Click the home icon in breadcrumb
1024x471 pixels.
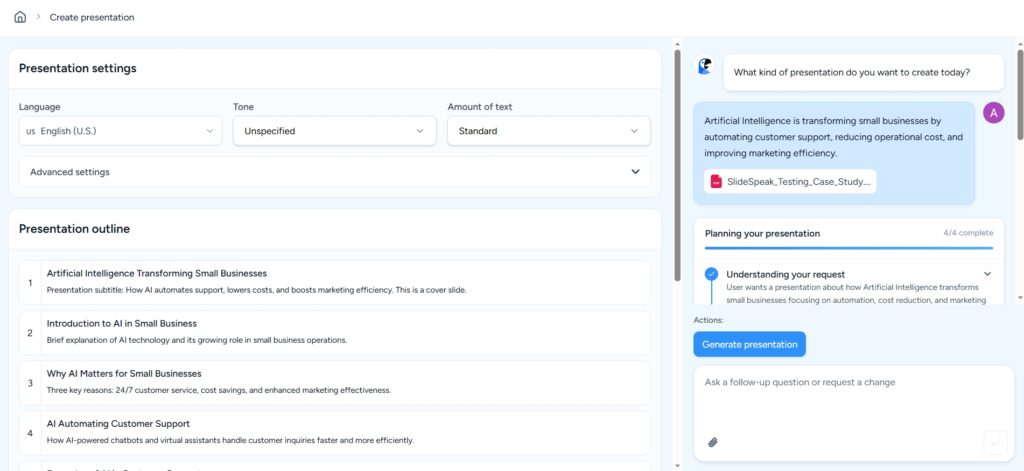20,17
